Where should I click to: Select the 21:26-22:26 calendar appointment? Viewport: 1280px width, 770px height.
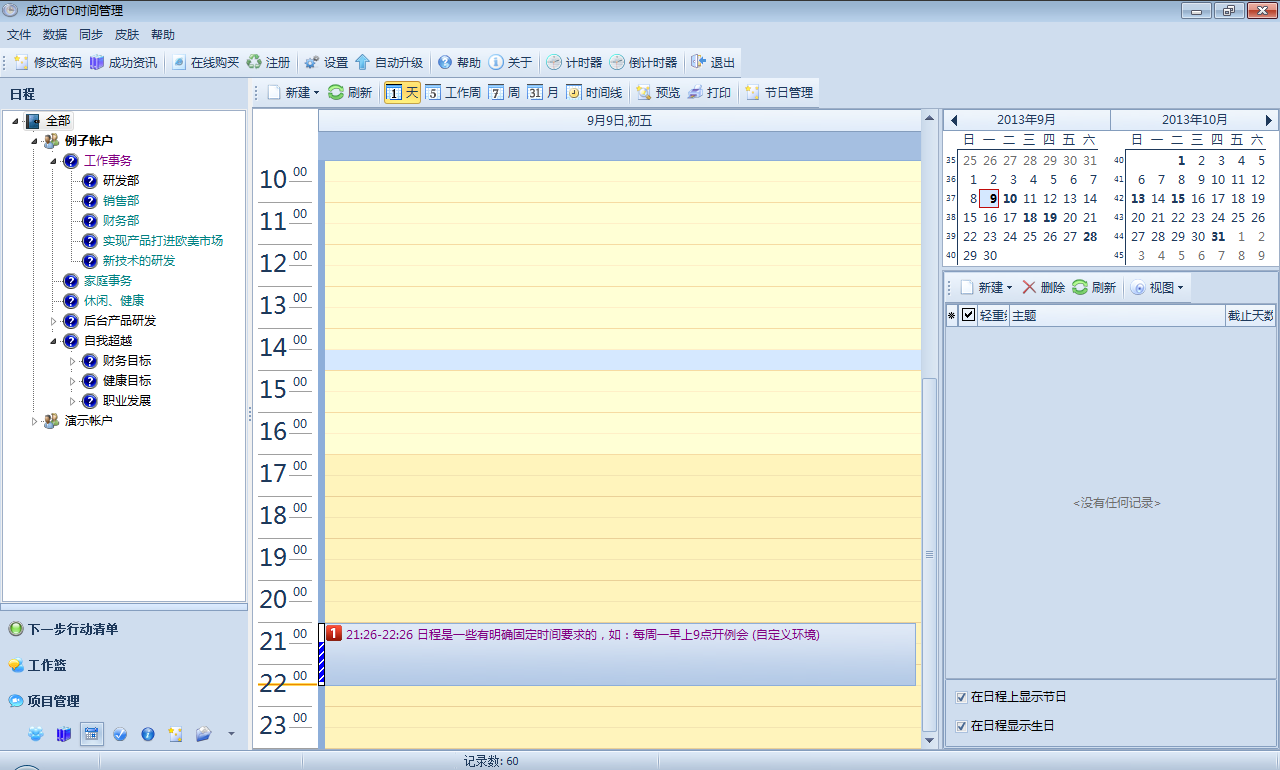pyautogui.click(x=620, y=654)
